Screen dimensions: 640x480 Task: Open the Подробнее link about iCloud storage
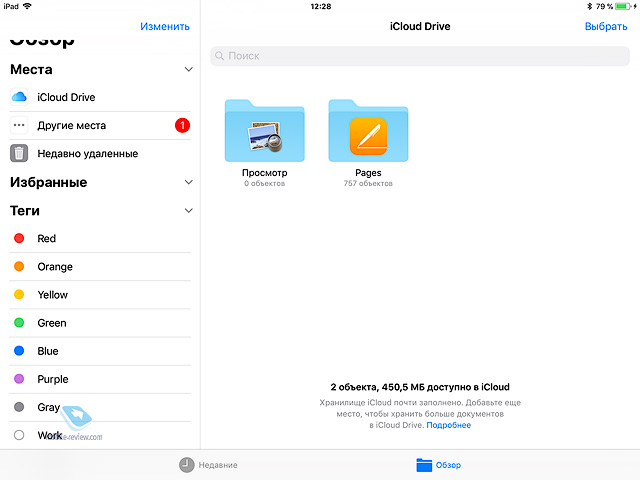click(449, 425)
